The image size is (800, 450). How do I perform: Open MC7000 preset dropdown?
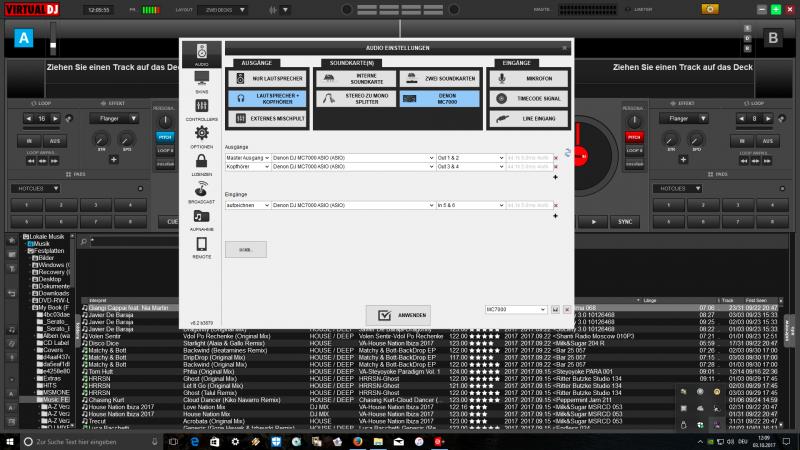pyautogui.click(x=516, y=310)
